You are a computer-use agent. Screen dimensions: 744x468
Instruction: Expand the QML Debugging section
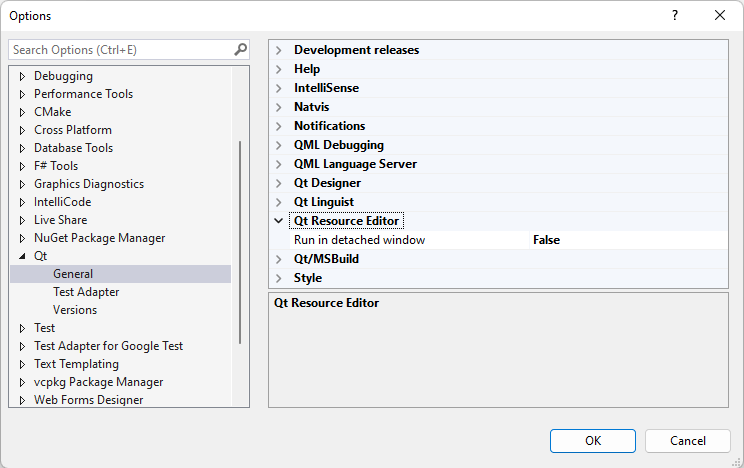pyautogui.click(x=279, y=145)
